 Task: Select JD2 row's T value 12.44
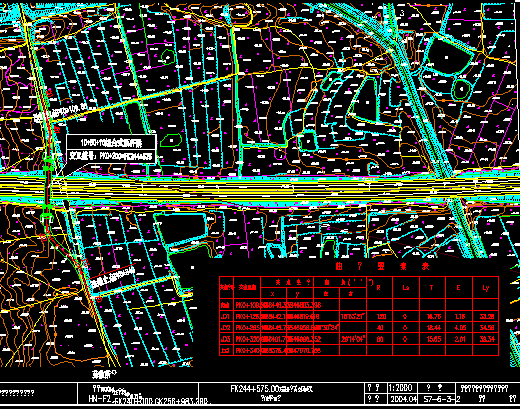coord(433,328)
